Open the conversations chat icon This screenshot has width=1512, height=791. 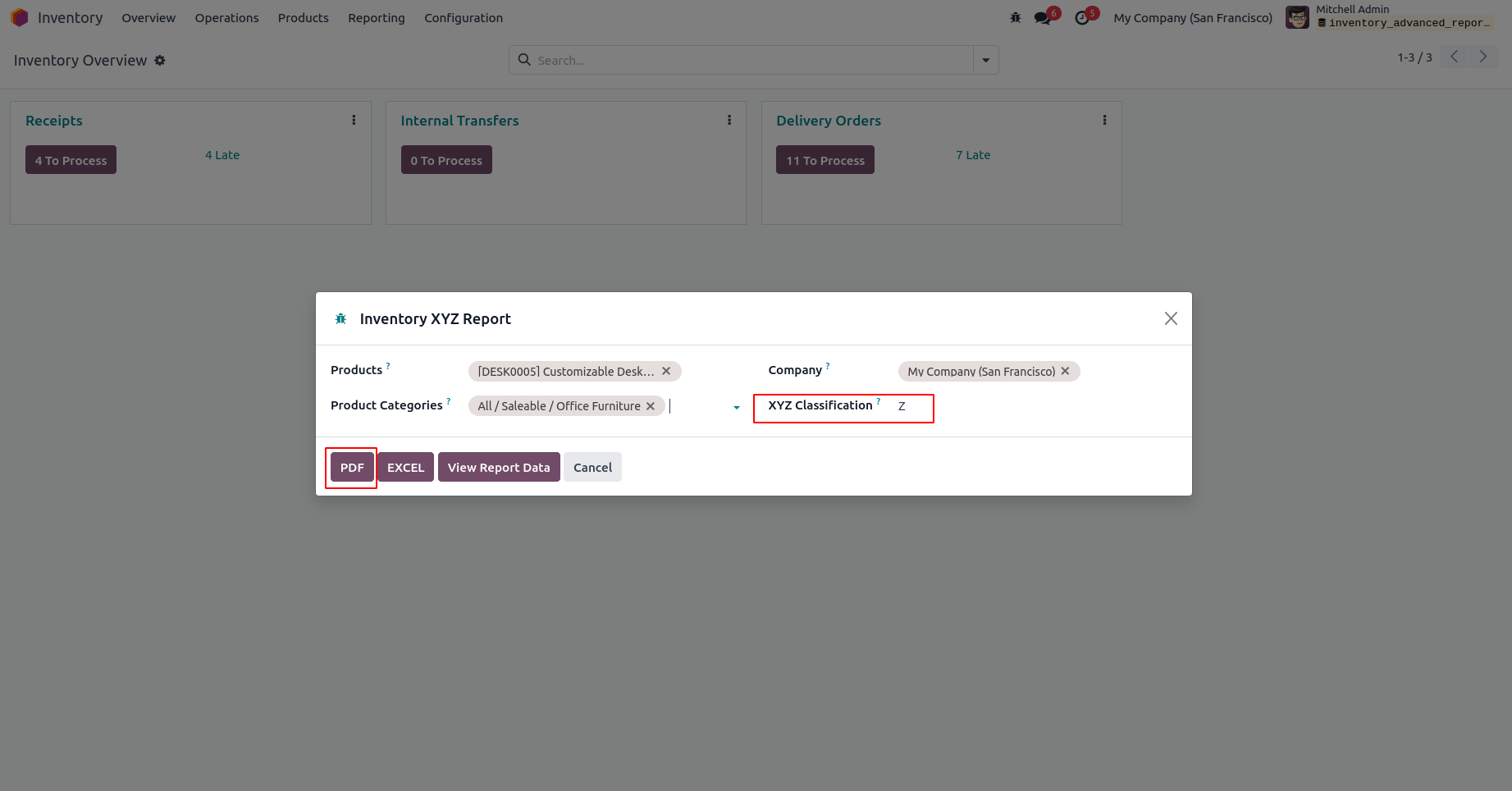click(x=1043, y=17)
